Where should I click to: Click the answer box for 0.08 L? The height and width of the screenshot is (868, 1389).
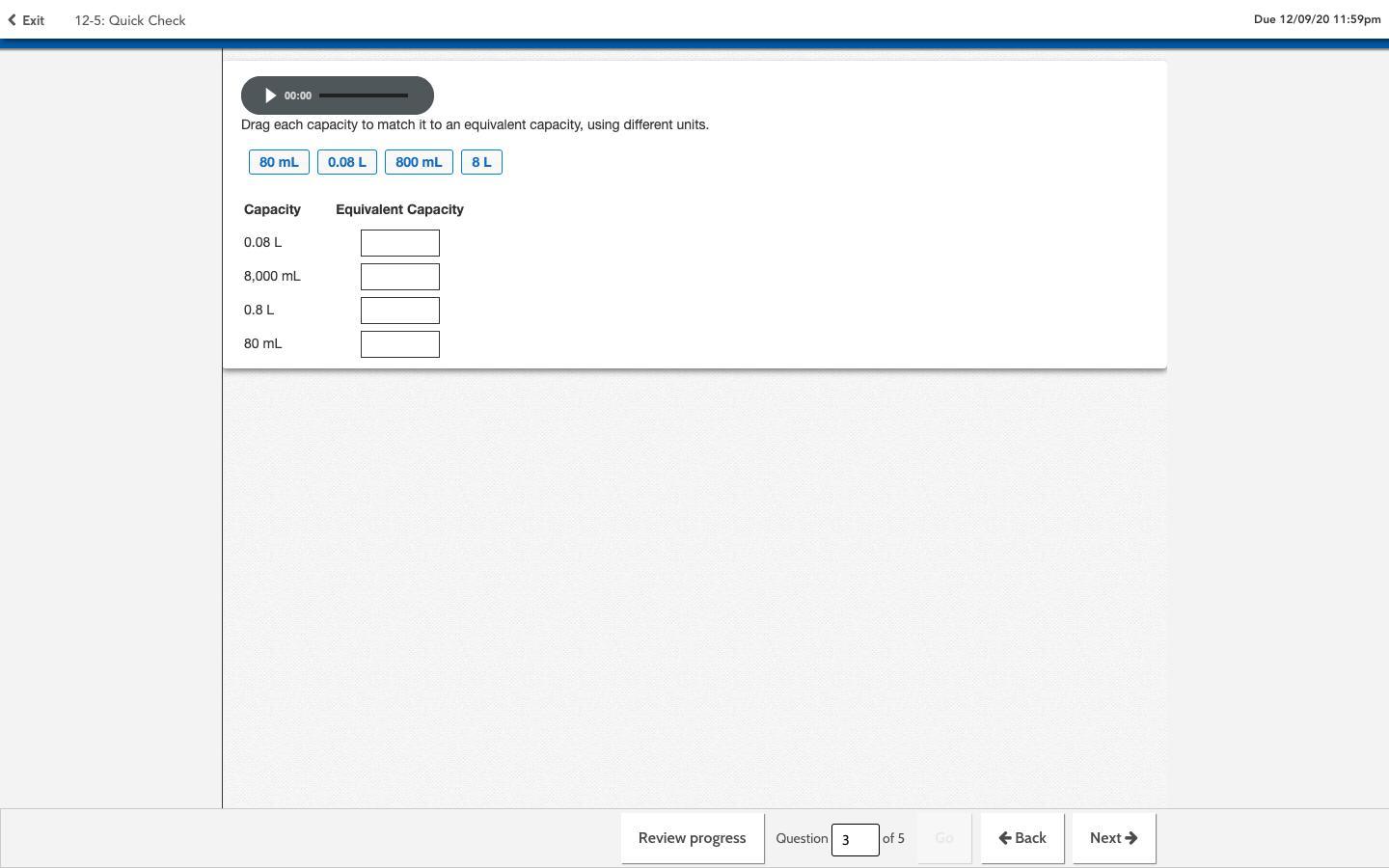400,243
